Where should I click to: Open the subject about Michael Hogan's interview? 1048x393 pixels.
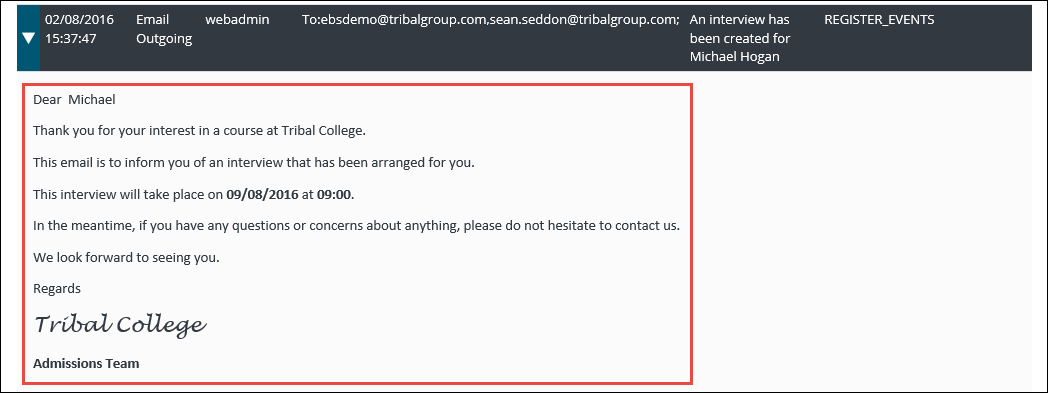(x=739, y=39)
